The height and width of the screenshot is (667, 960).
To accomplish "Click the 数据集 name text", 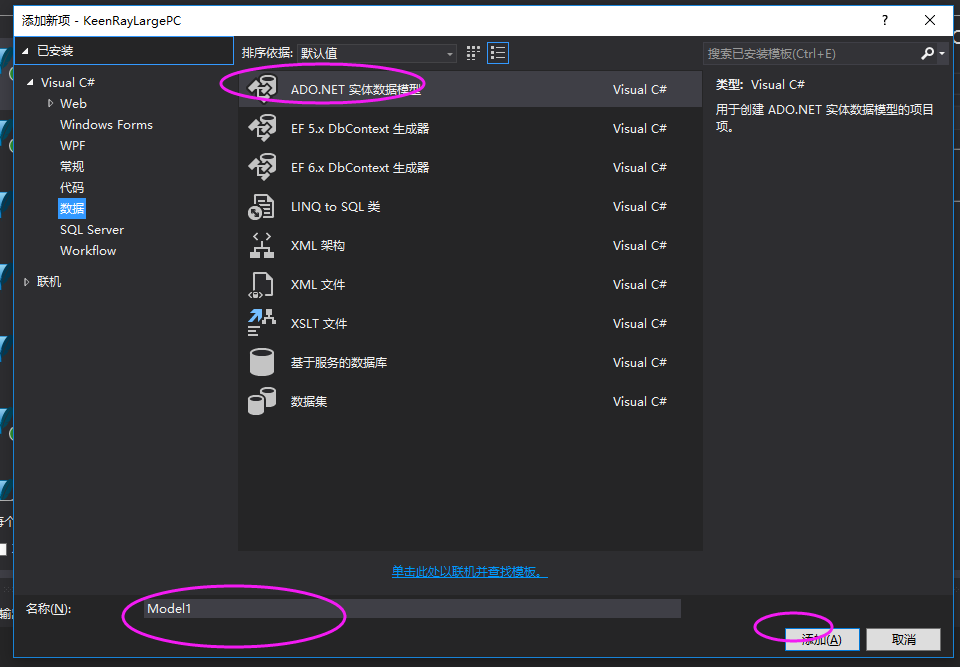I will [309, 402].
